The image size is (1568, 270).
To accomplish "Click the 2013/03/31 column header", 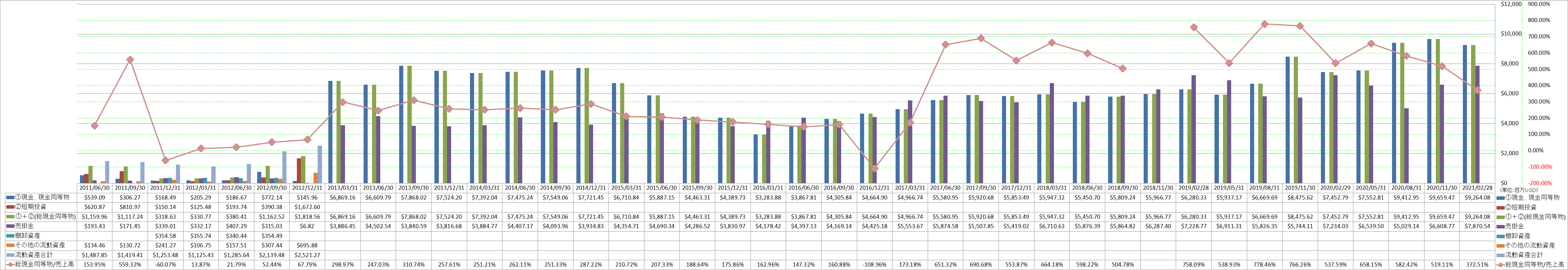I will coord(343,188).
